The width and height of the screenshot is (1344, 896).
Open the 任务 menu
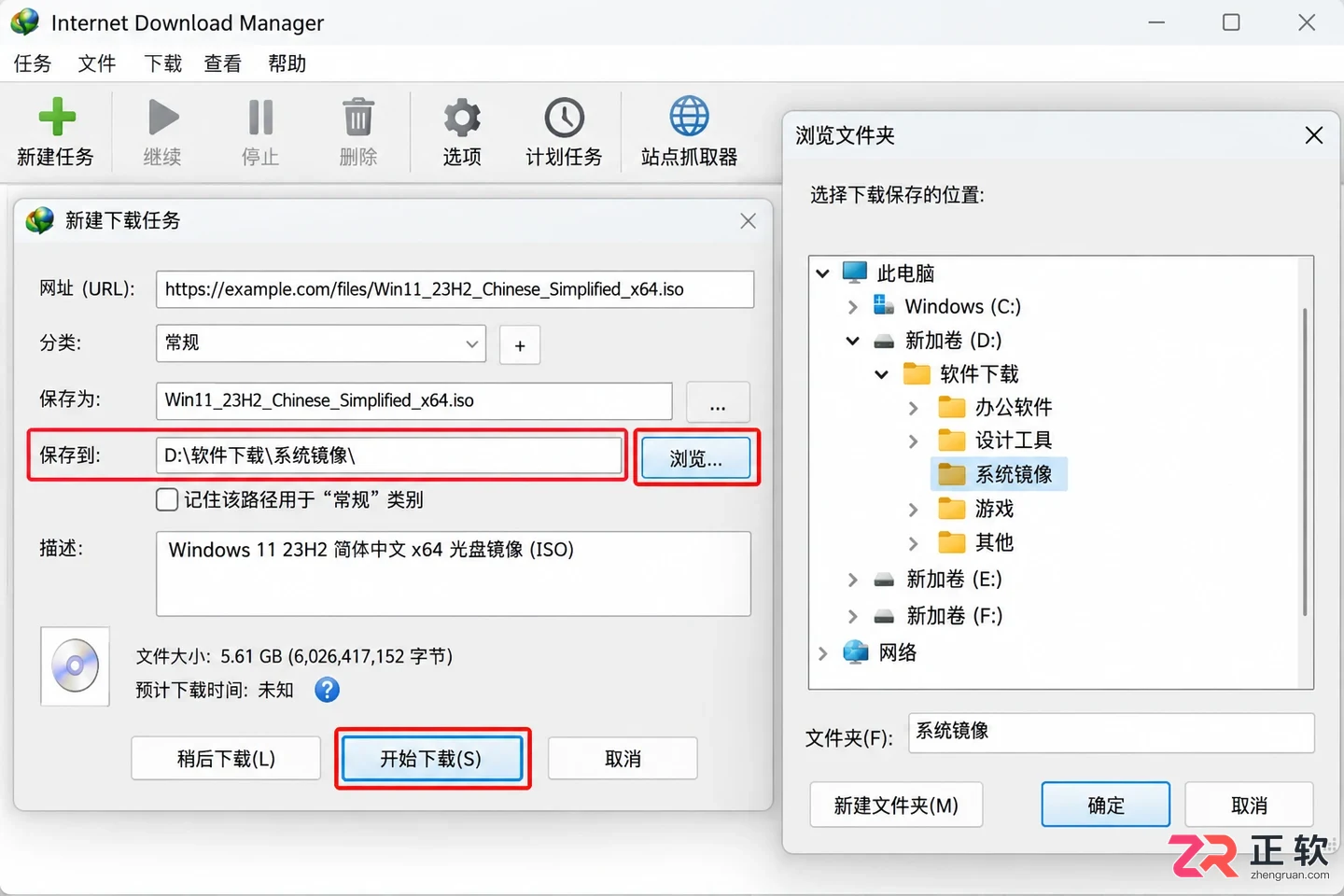tap(33, 63)
